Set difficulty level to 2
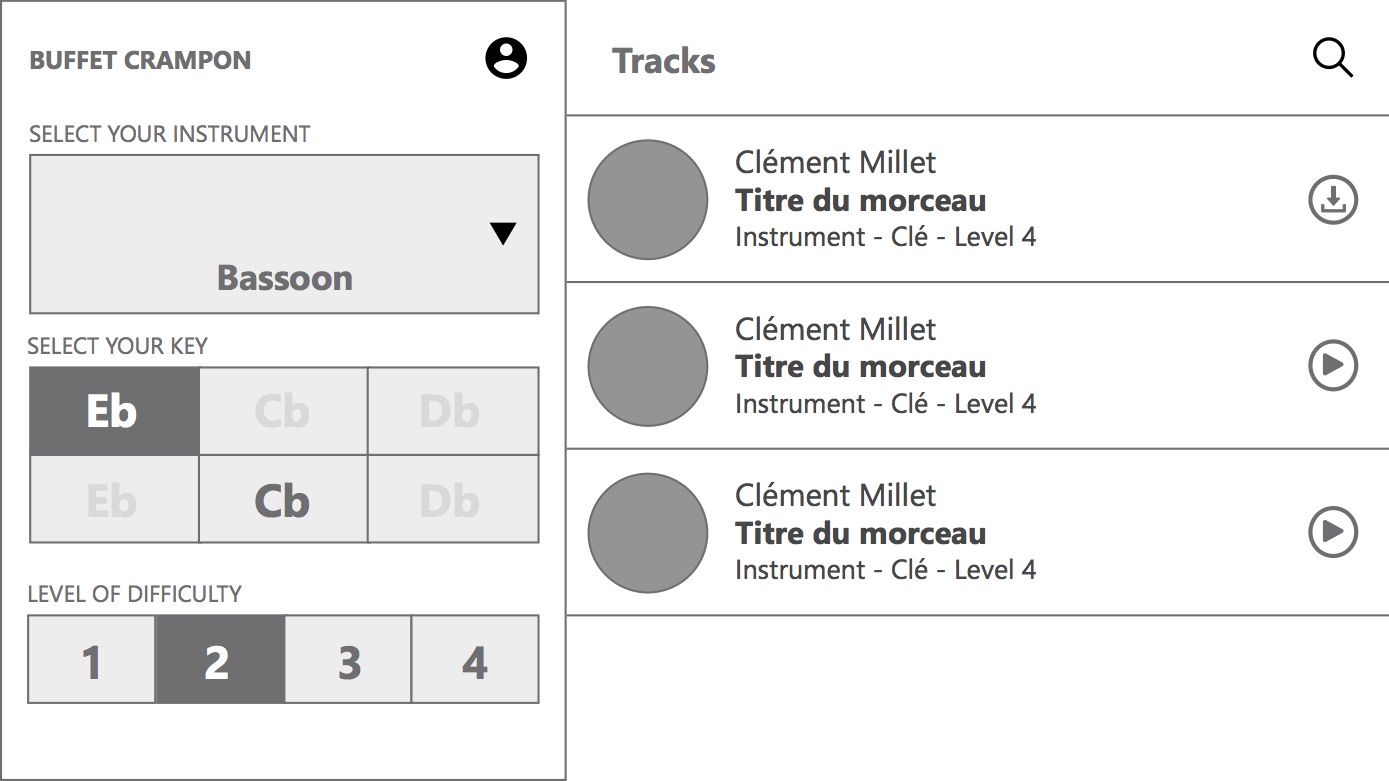Screen dimensions: 1389x781 tap(220, 660)
